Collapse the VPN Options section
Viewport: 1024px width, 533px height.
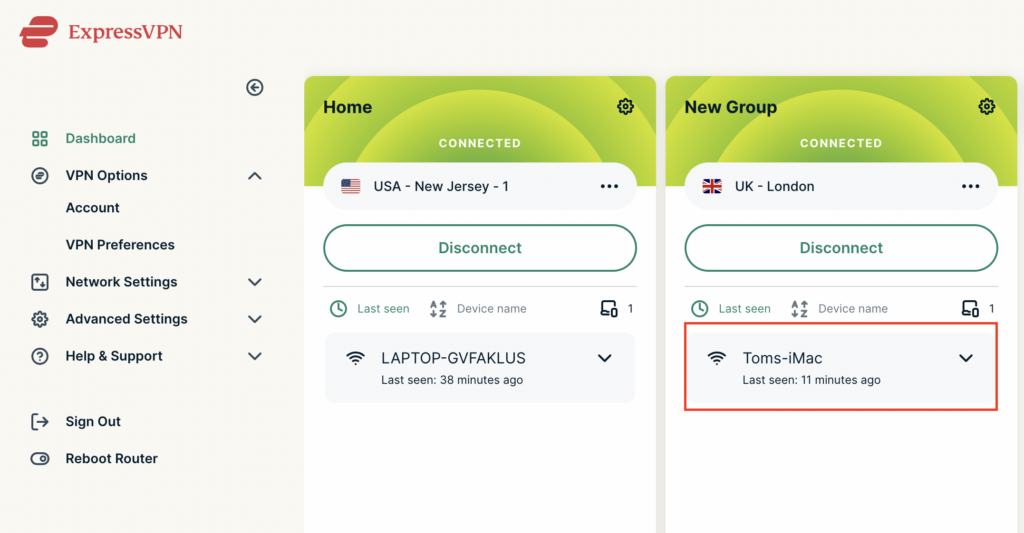255,176
